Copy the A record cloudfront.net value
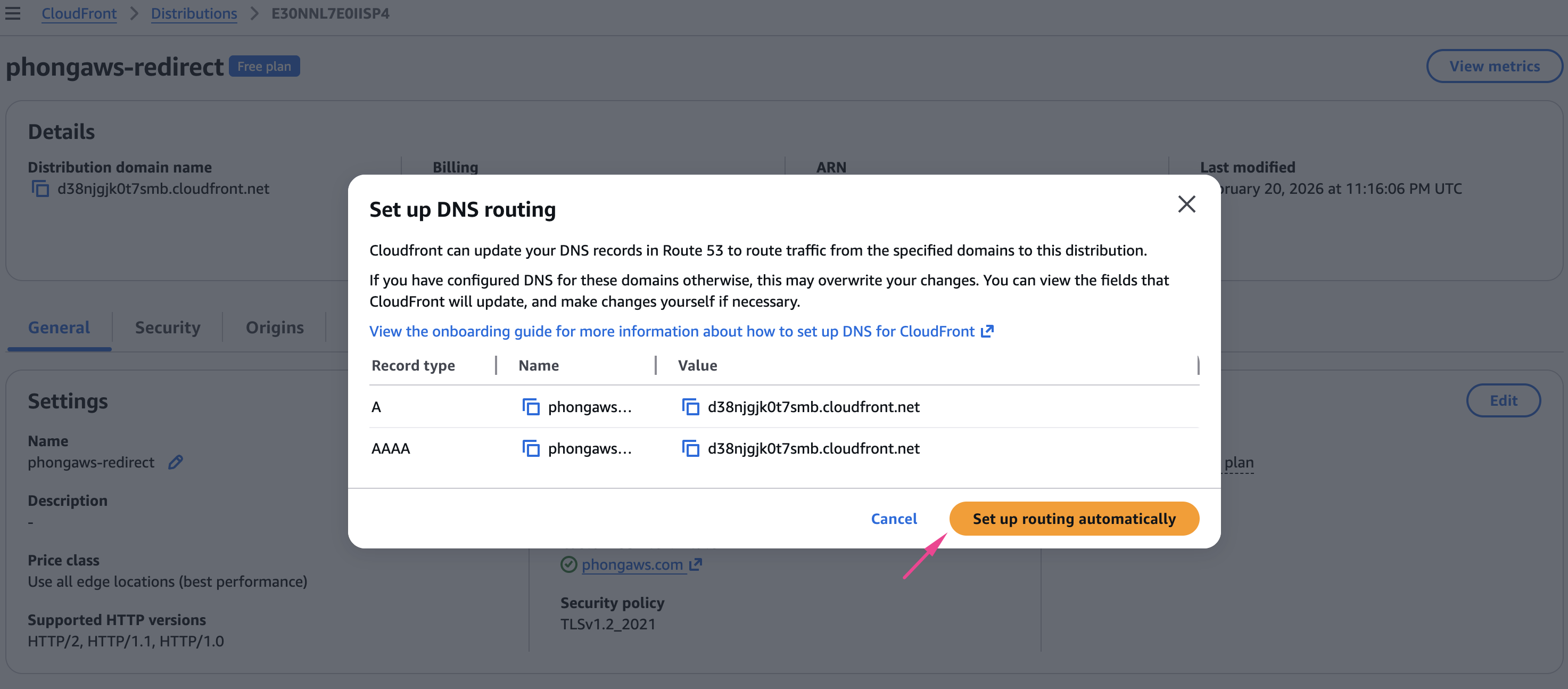 pyautogui.click(x=690, y=407)
